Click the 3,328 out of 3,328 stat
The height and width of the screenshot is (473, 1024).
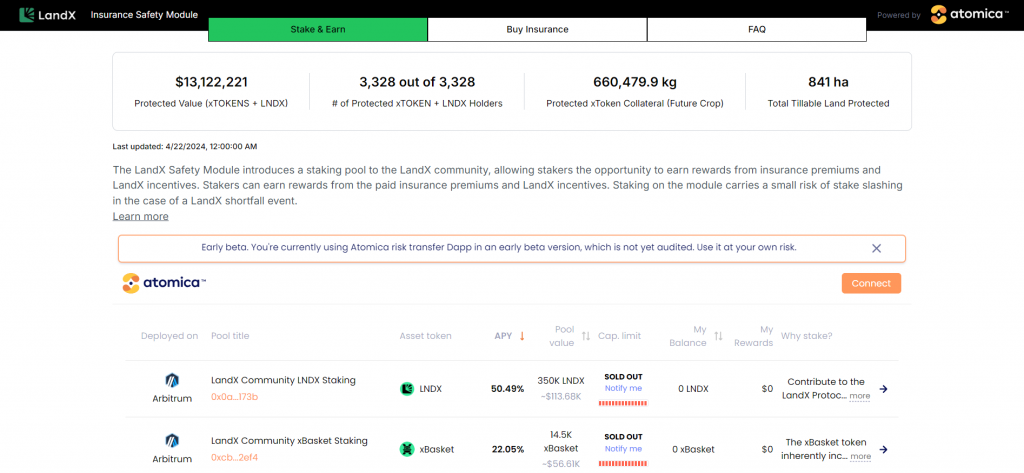(417, 82)
